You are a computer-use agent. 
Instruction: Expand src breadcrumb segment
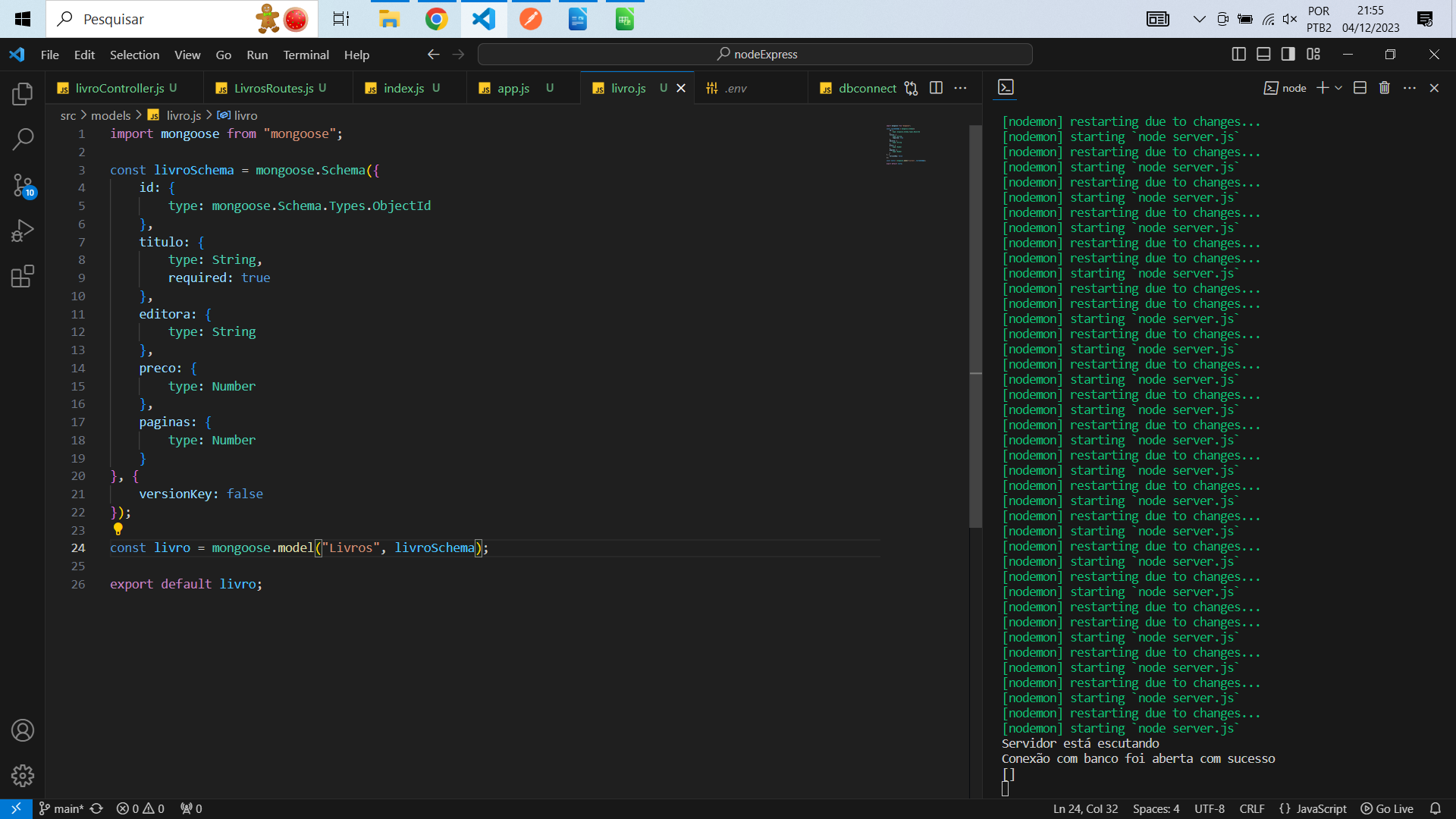(x=68, y=115)
